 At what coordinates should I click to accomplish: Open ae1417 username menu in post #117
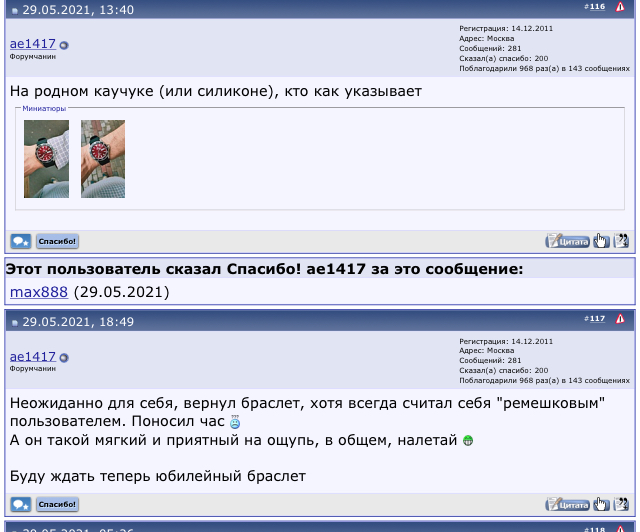(x=33, y=356)
